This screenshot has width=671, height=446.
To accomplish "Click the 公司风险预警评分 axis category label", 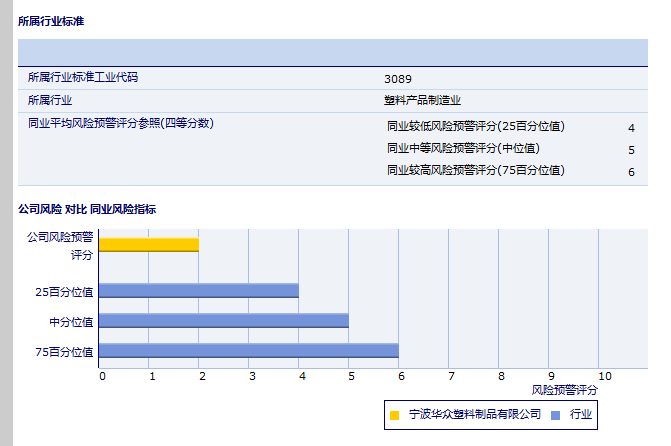I will pos(60,245).
